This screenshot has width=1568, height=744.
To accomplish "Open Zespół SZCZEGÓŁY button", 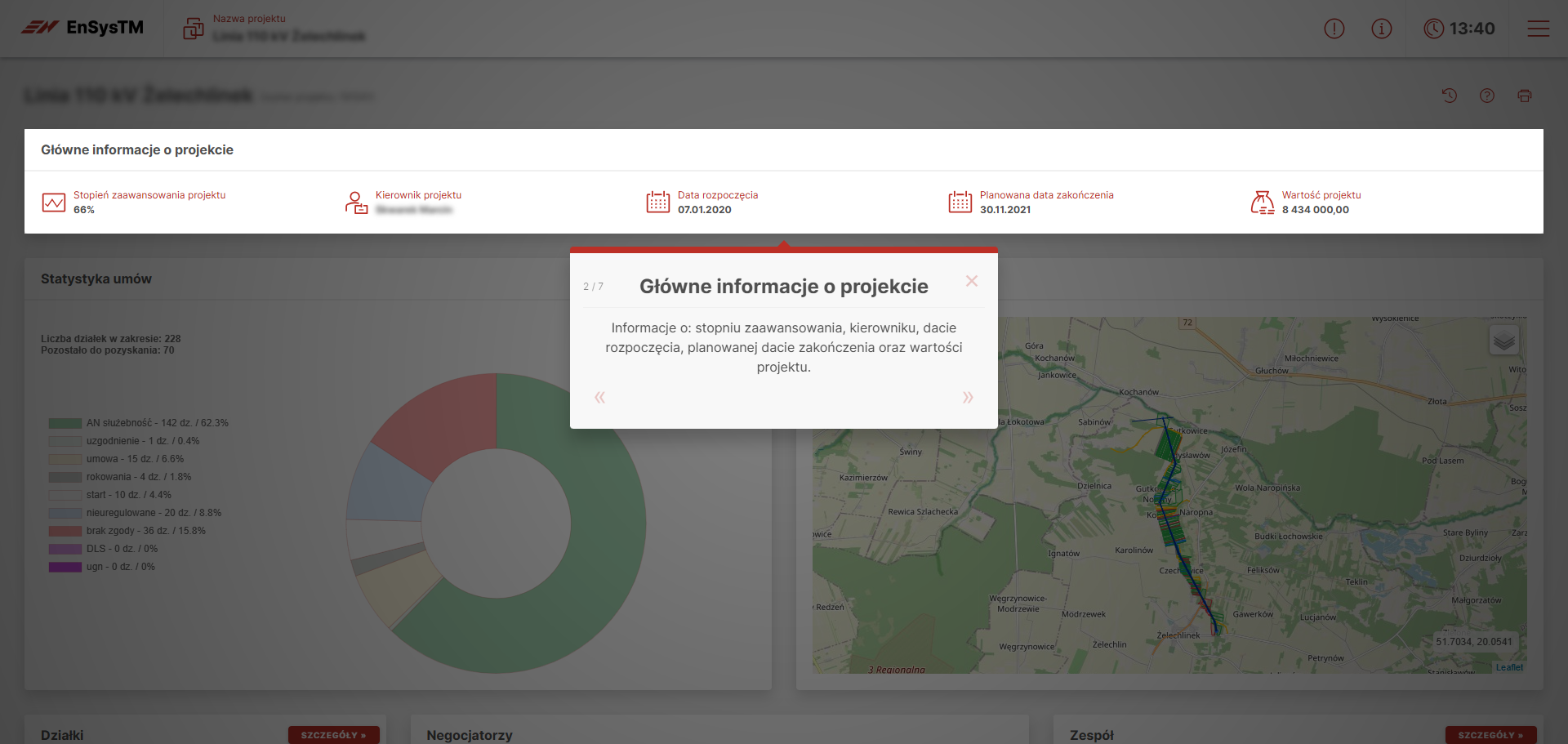I will [x=1490, y=735].
